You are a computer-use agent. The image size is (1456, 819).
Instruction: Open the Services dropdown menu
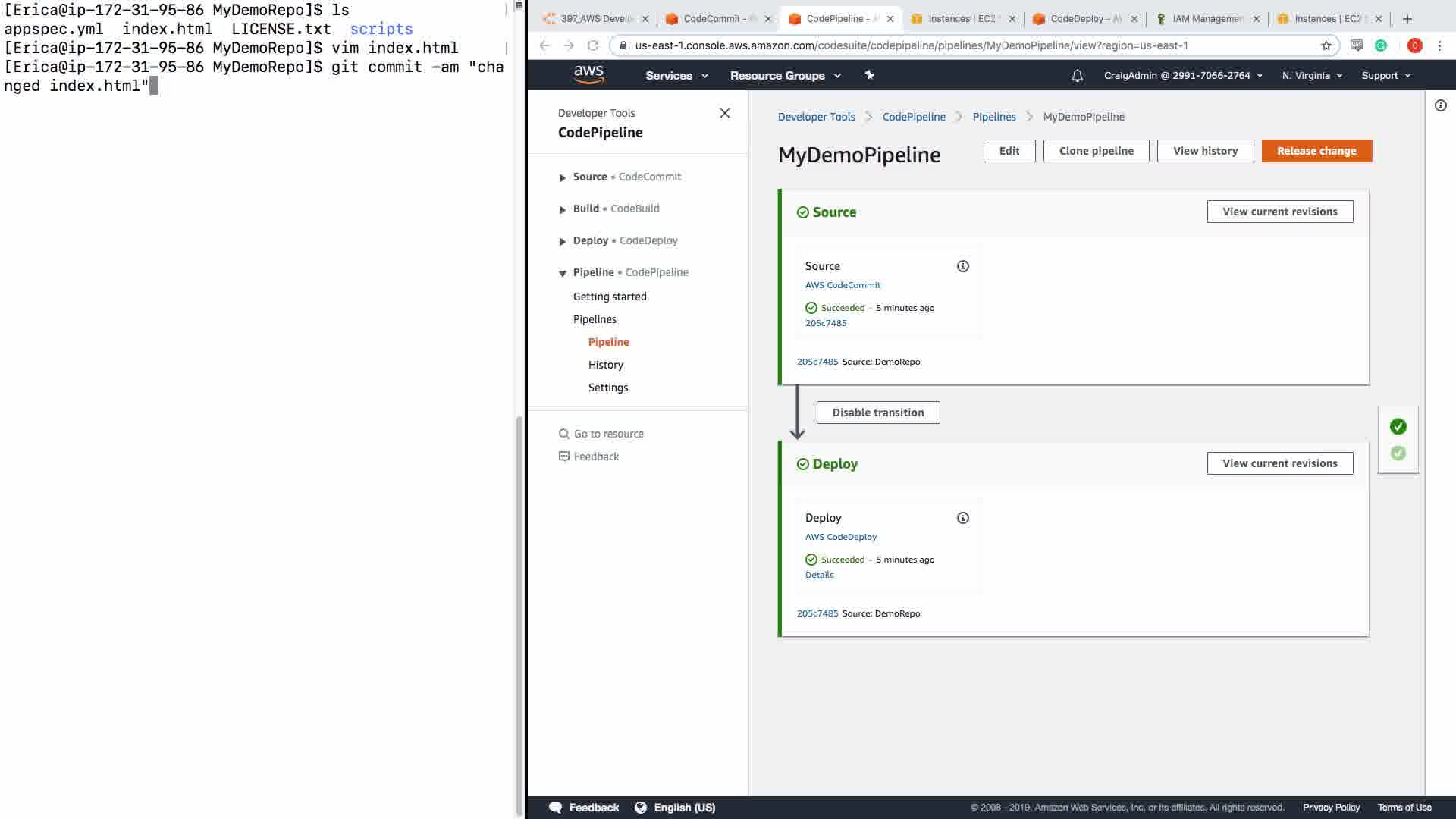tap(676, 76)
